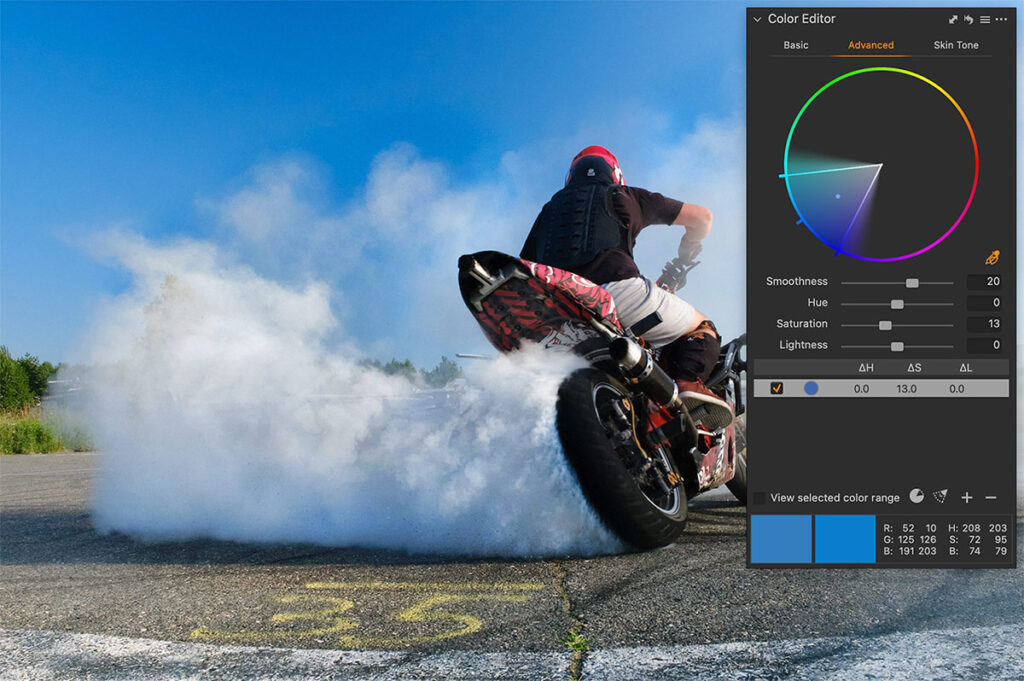Open the Skin Tone tab

(955, 45)
